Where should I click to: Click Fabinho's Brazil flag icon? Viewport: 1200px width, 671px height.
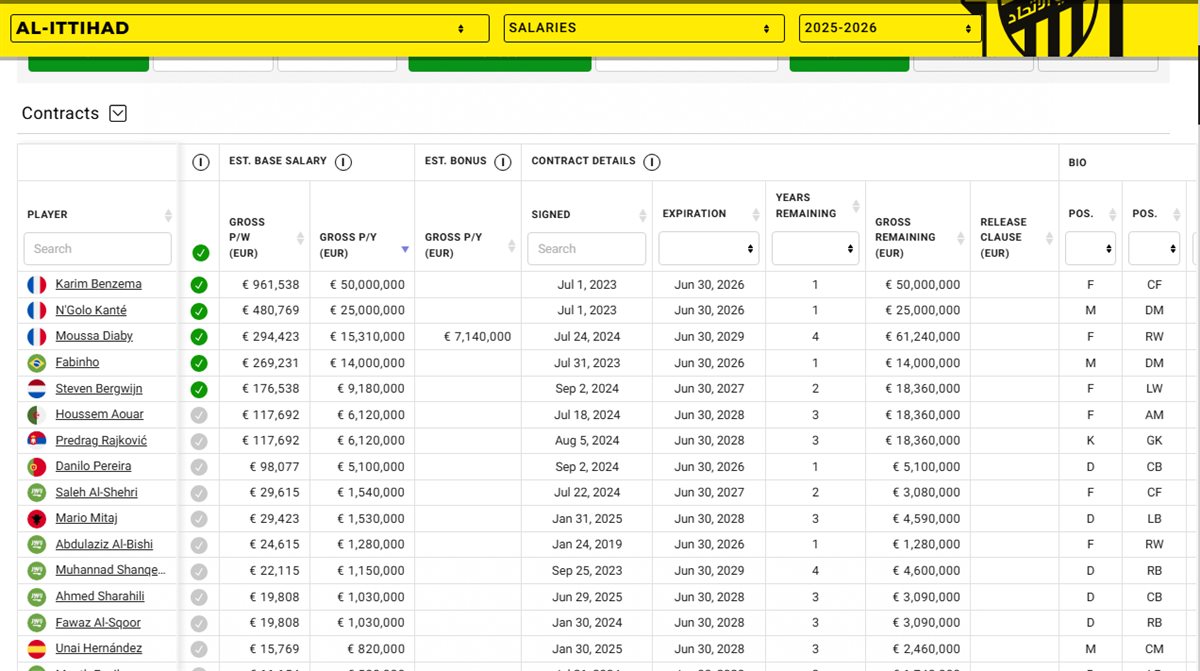[x=37, y=363]
